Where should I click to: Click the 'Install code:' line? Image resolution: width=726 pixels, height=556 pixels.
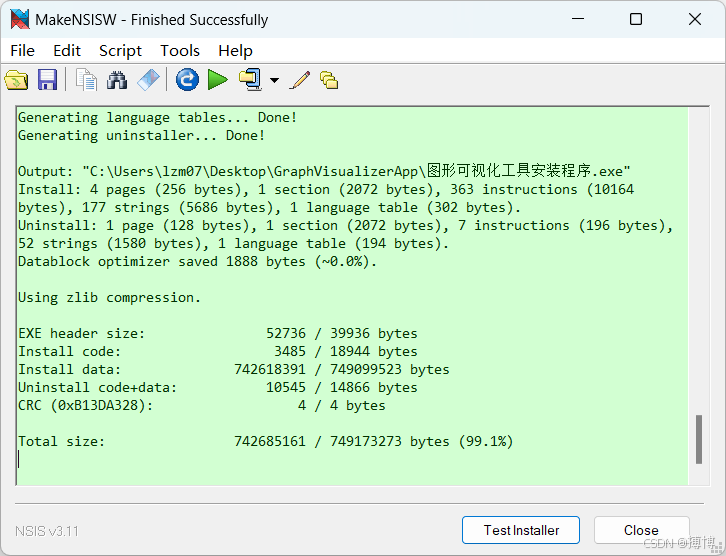tap(218, 351)
